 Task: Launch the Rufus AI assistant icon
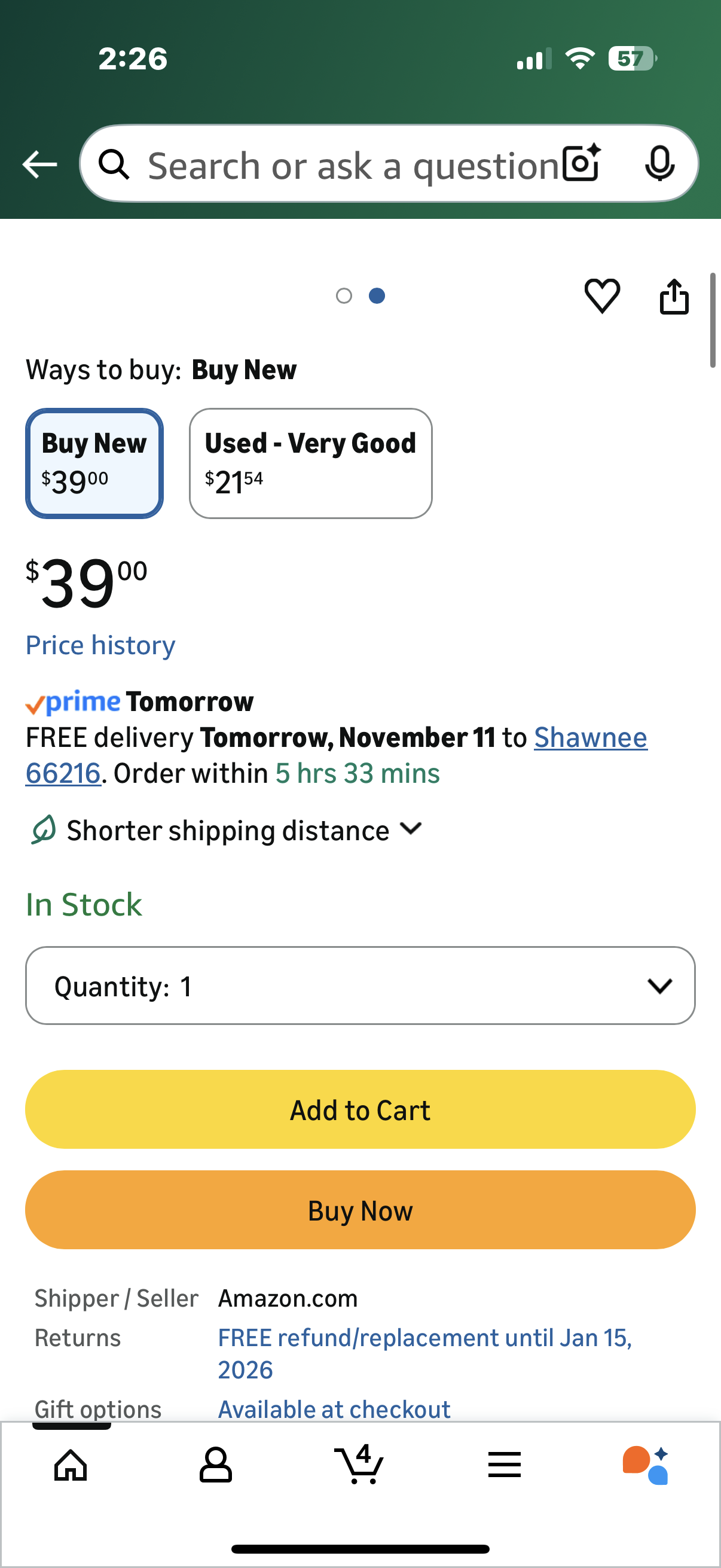click(x=646, y=1465)
